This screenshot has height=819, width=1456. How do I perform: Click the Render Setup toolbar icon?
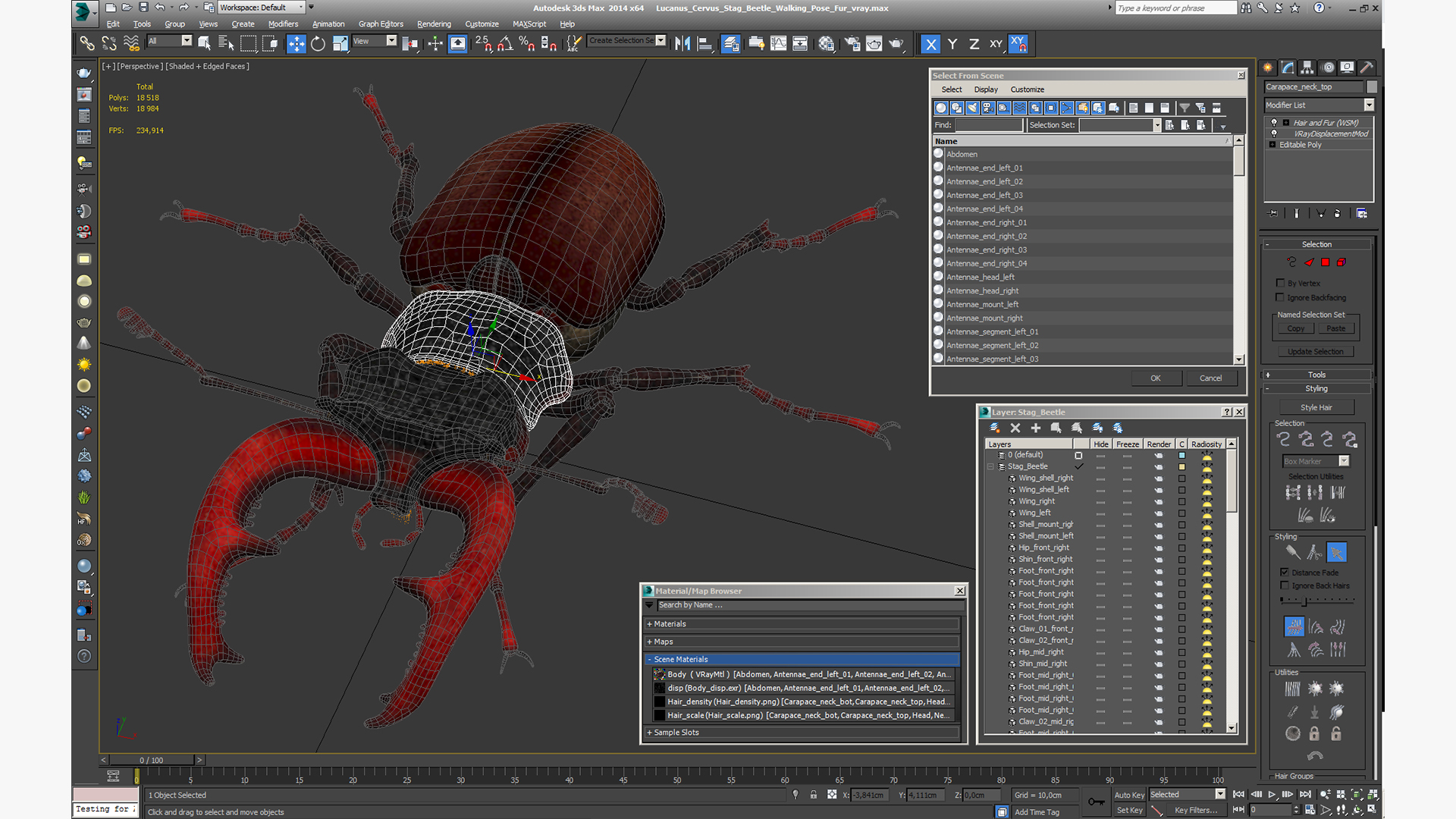point(852,44)
